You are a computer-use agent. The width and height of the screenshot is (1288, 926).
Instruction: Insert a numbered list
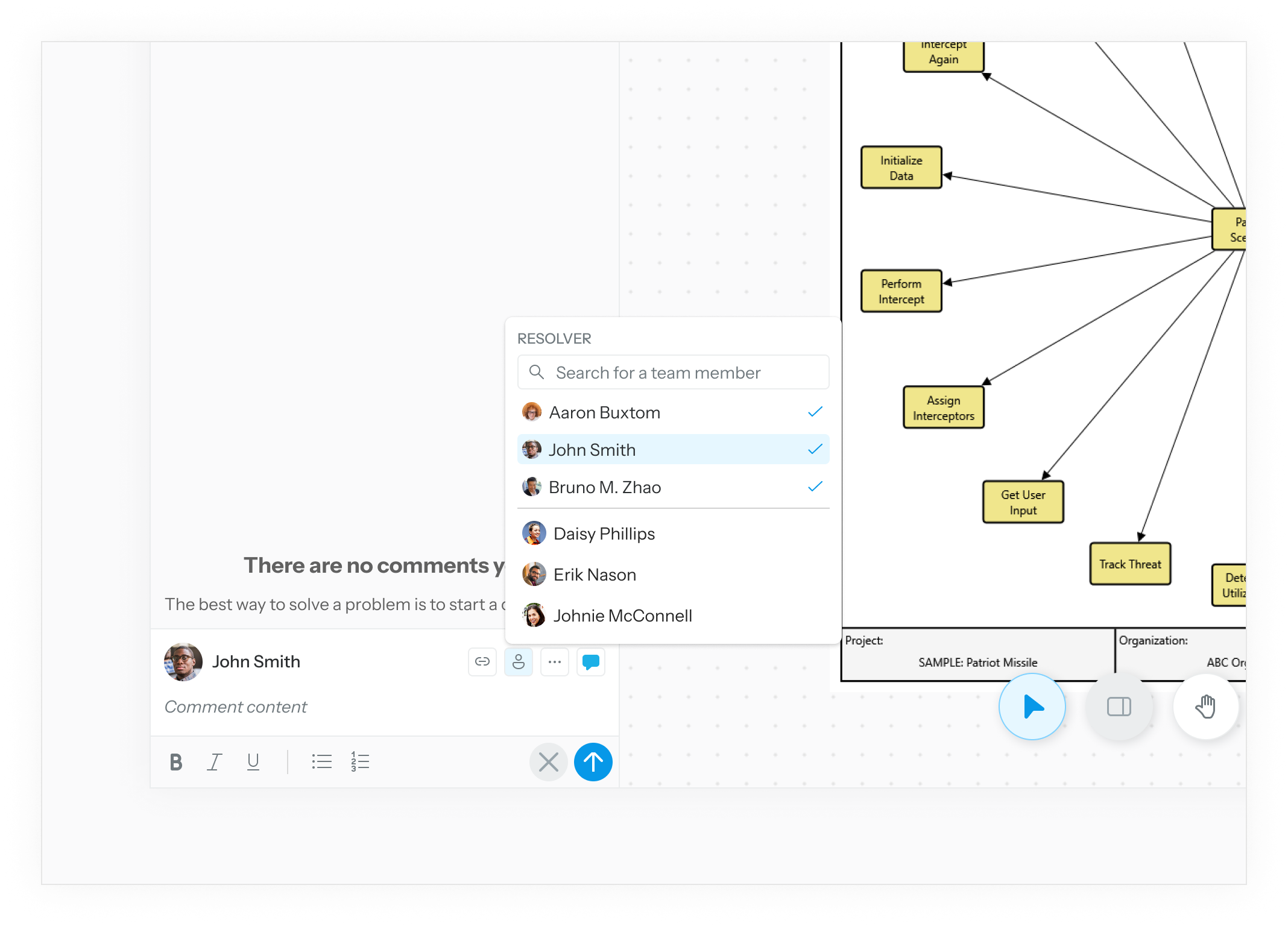tap(360, 762)
